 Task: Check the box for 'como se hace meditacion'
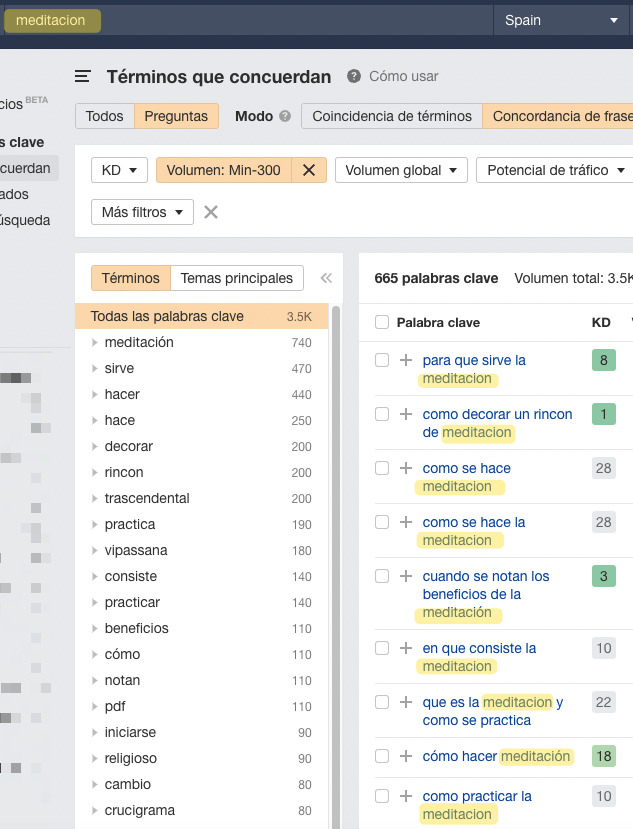tap(382, 468)
